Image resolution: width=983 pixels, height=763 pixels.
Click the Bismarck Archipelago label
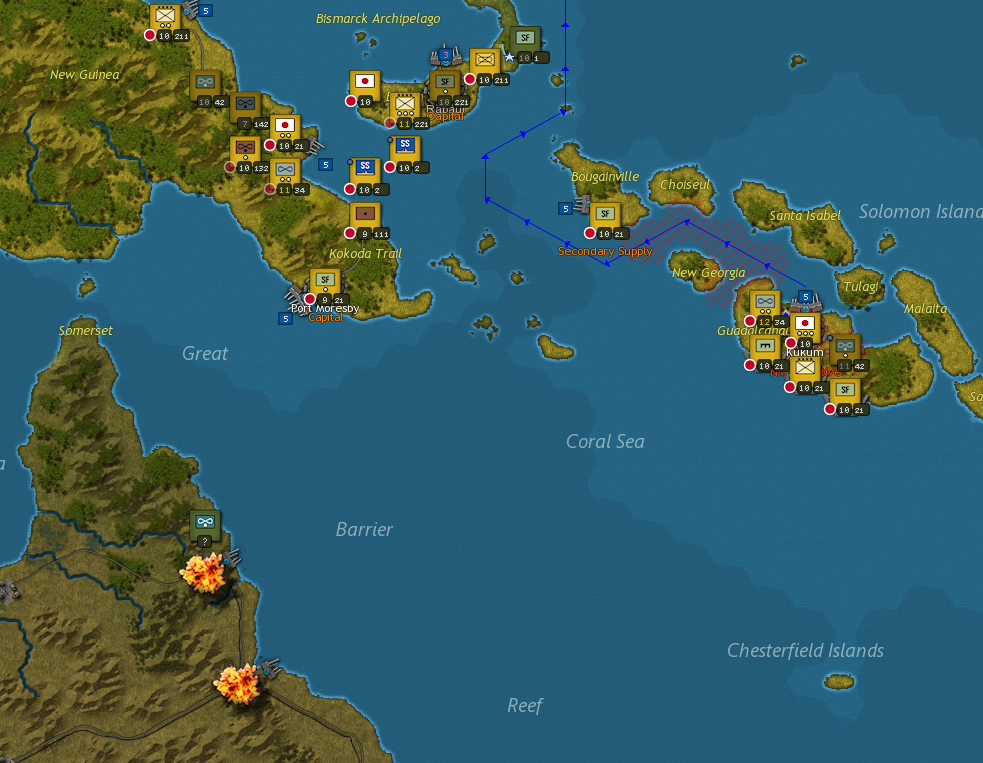point(378,19)
